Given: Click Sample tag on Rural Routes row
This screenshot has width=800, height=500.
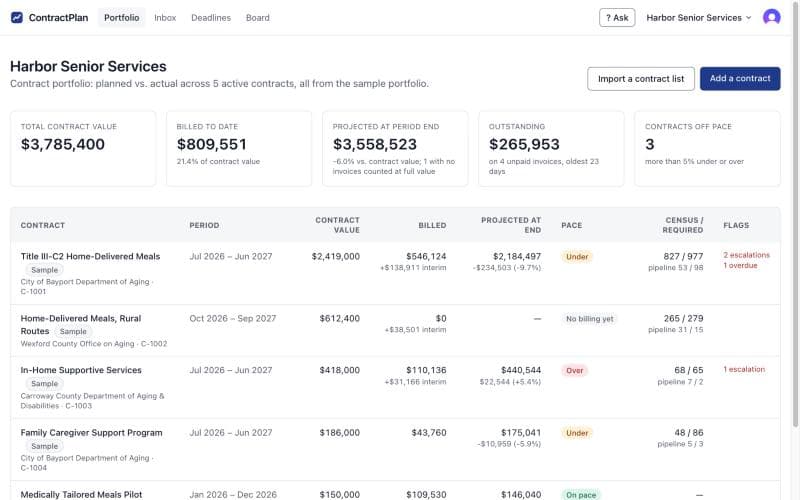Looking at the screenshot, I should click(73, 332).
